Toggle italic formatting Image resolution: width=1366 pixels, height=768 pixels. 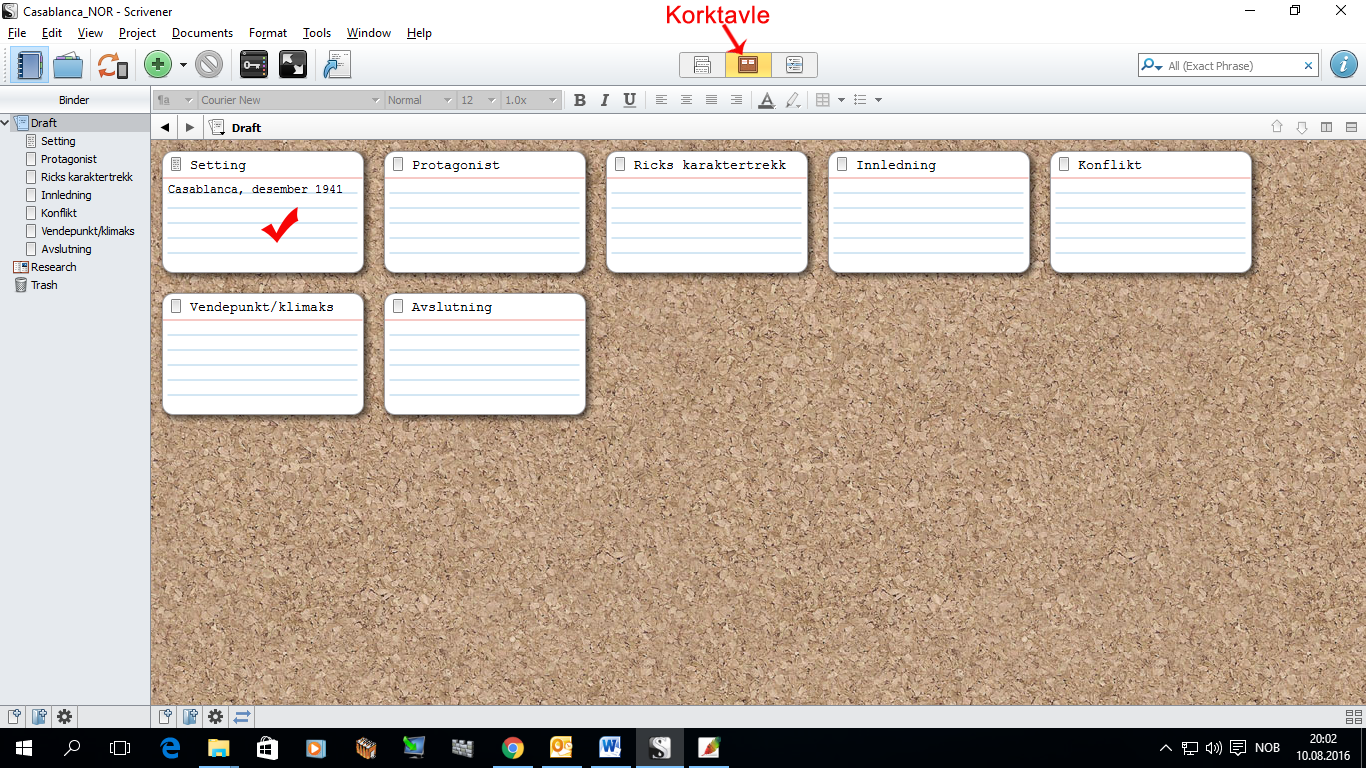[604, 100]
